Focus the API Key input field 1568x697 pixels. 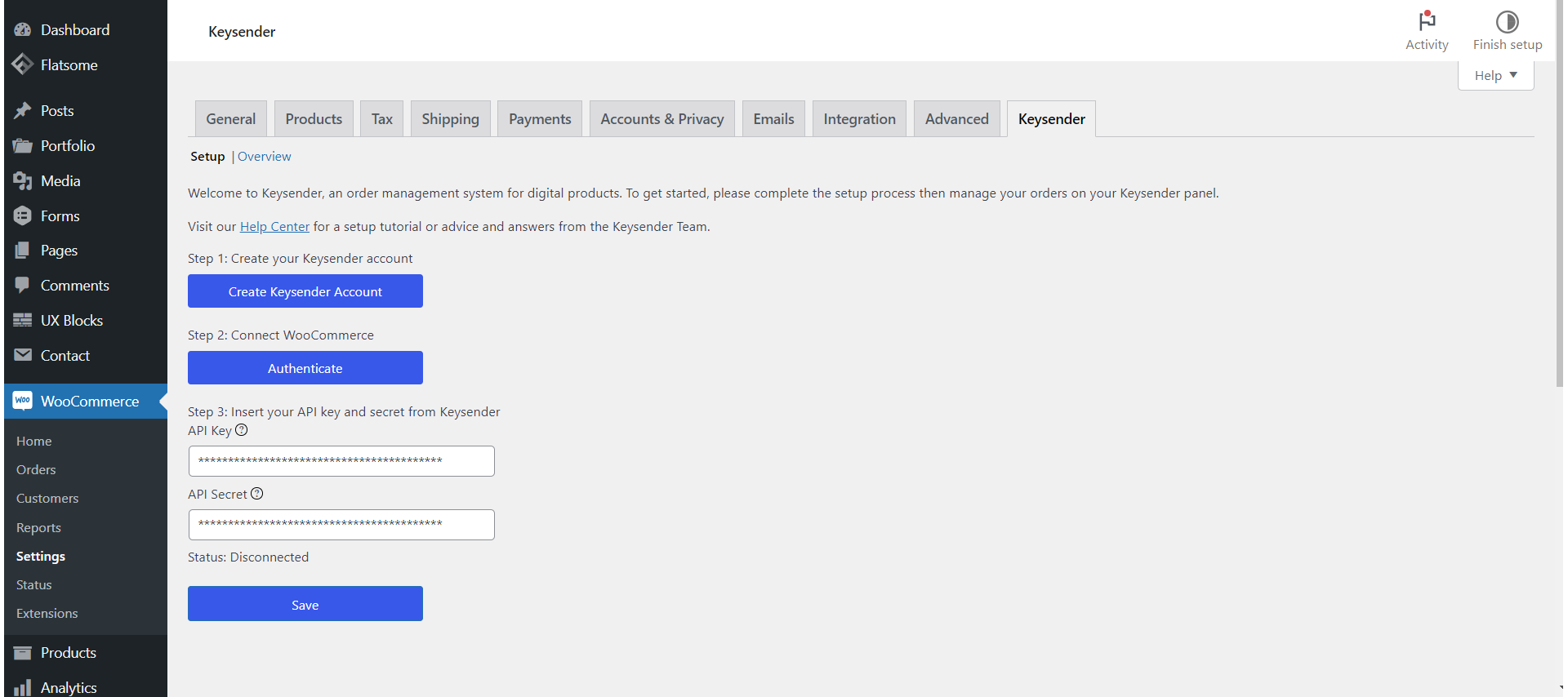tap(341, 461)
